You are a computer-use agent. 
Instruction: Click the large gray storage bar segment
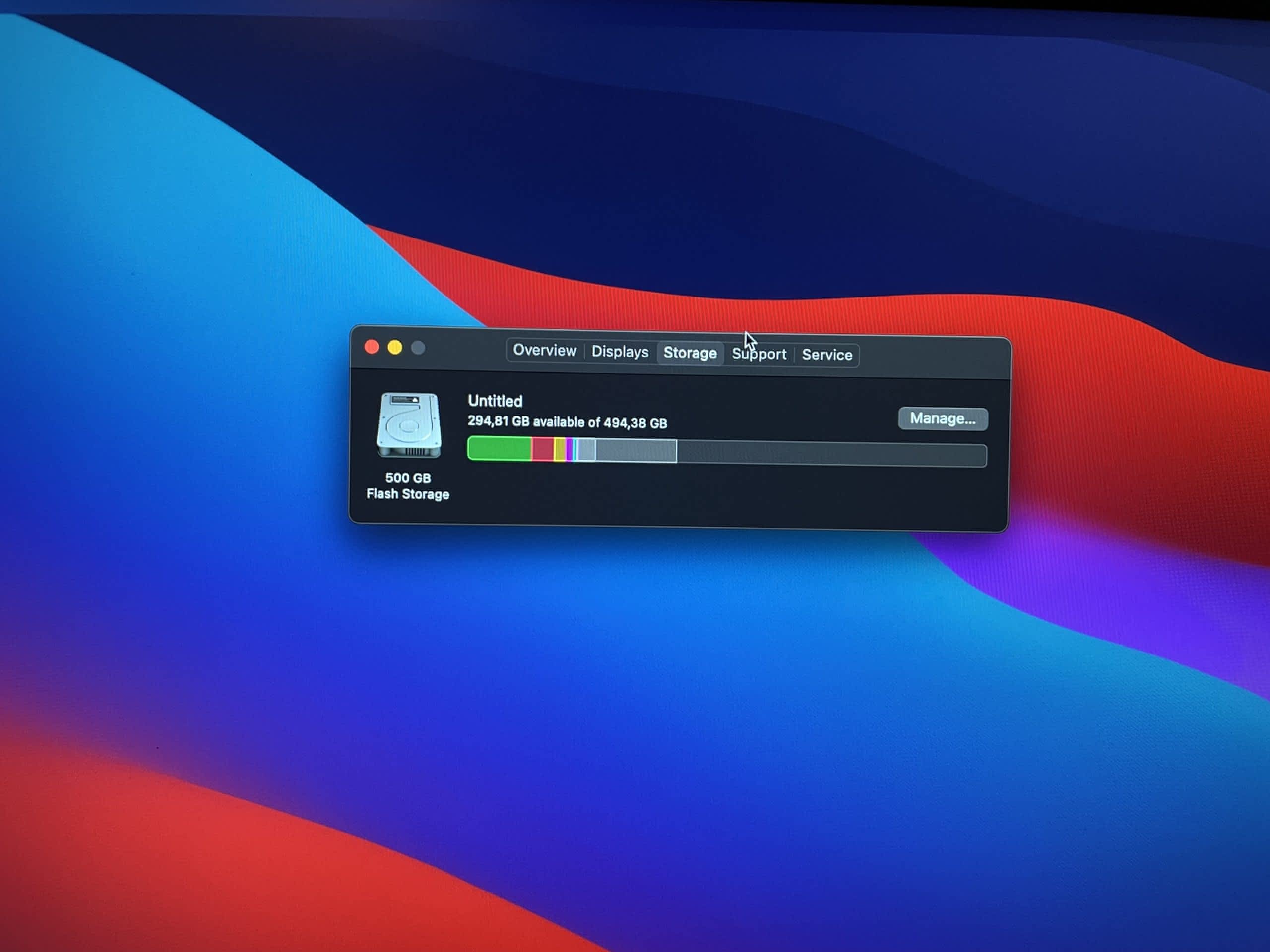coord(635,451)
